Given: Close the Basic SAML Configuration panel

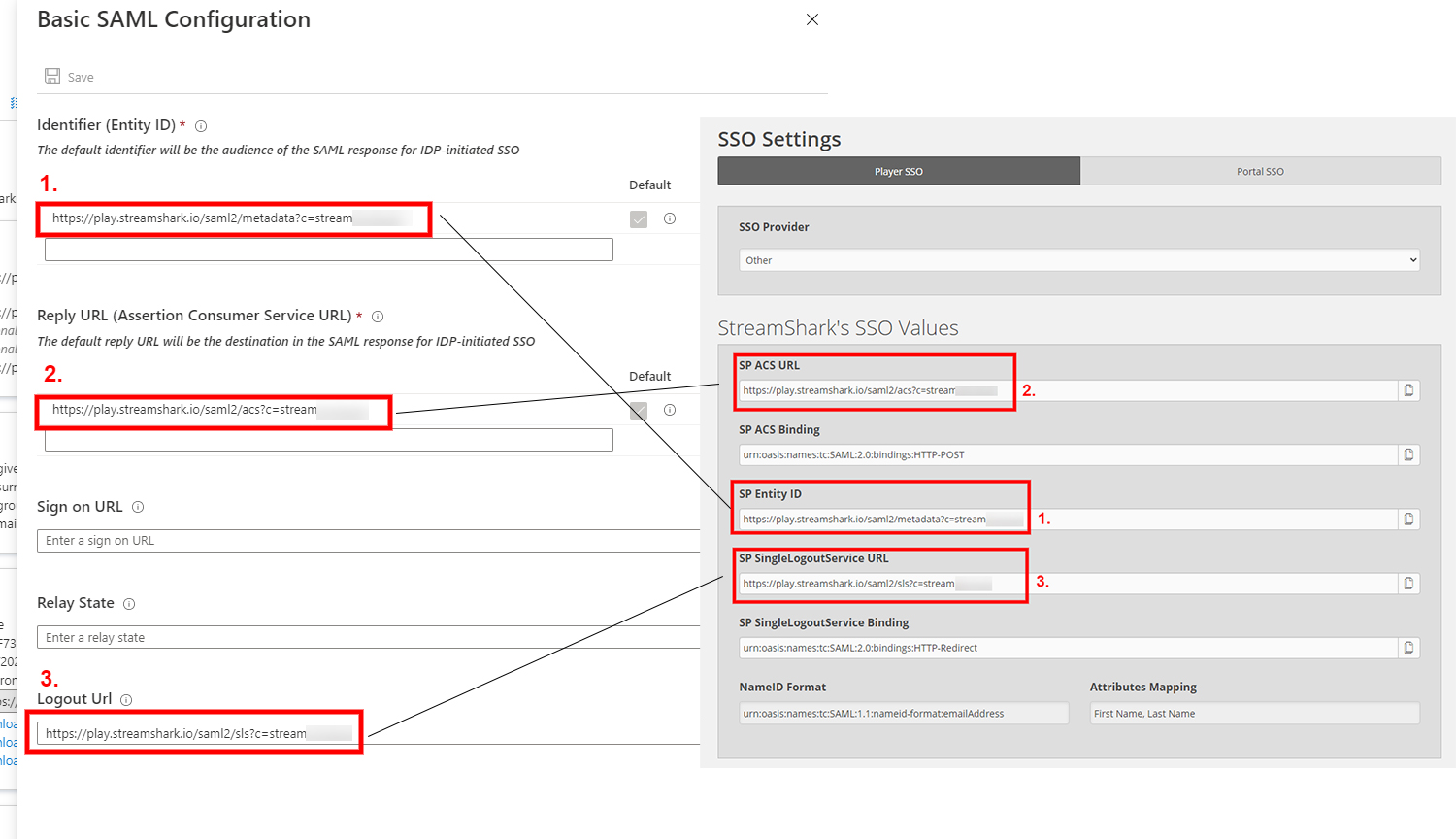Looking at the screenshot, I should (812, 19).
